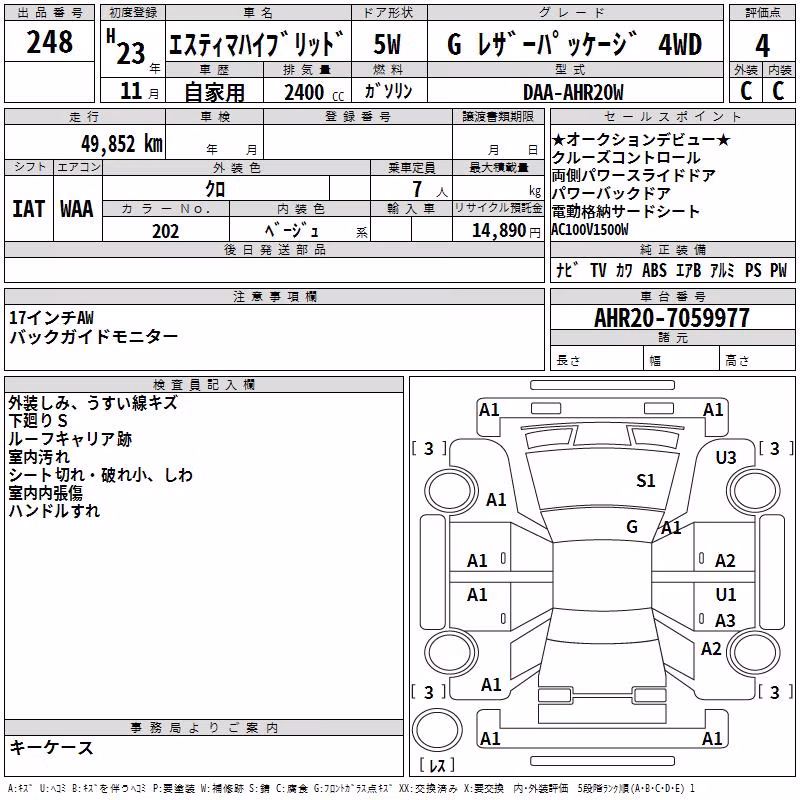Click the ABS equipment label
The height and width of the screenshot is (800, 800).
point(655,270)
